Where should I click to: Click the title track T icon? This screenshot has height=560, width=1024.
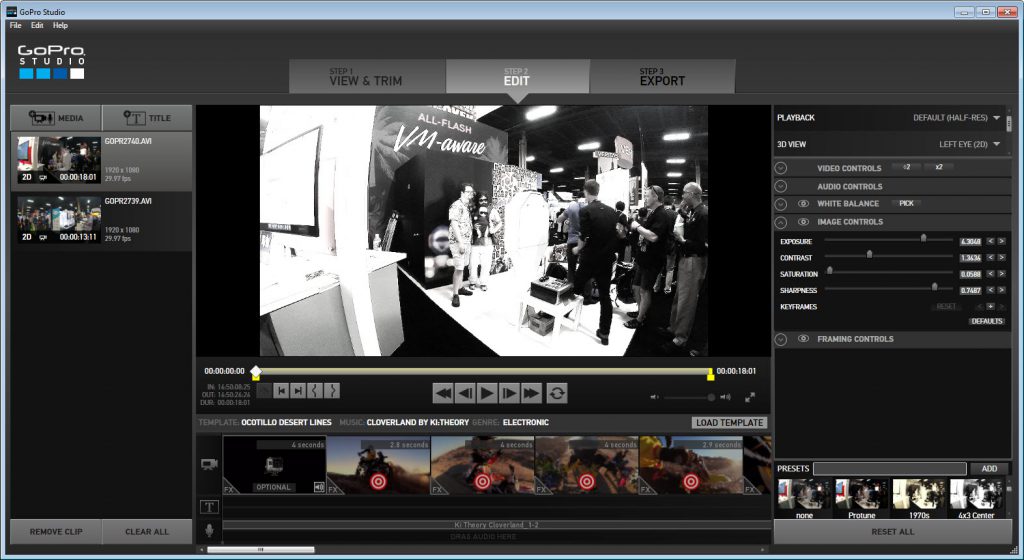(209, 507)
